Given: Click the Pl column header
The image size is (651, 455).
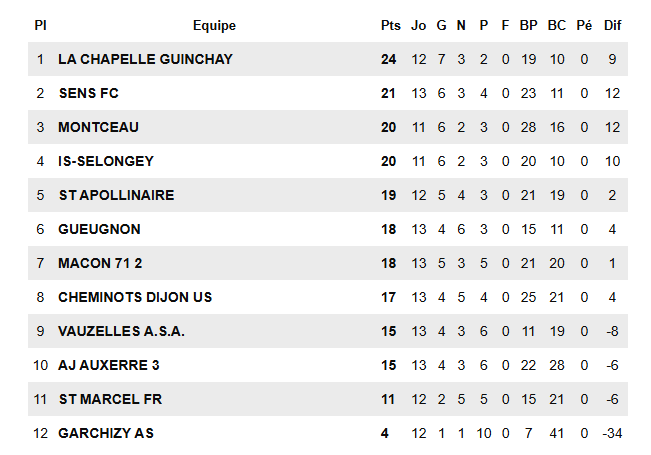Looking at the screenshot, I should (x=40, y=25).
